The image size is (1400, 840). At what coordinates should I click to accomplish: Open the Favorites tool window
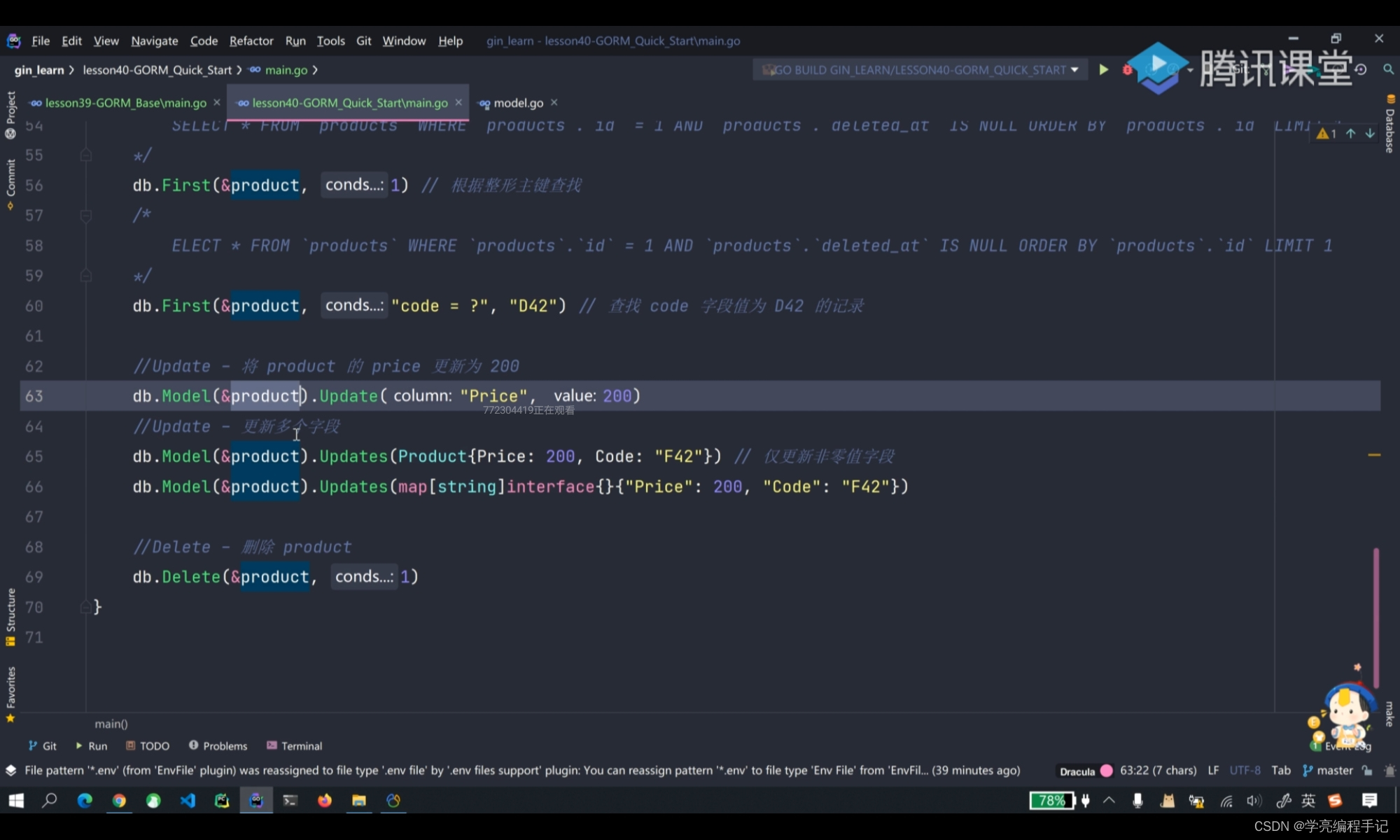(x=10, y=694)
